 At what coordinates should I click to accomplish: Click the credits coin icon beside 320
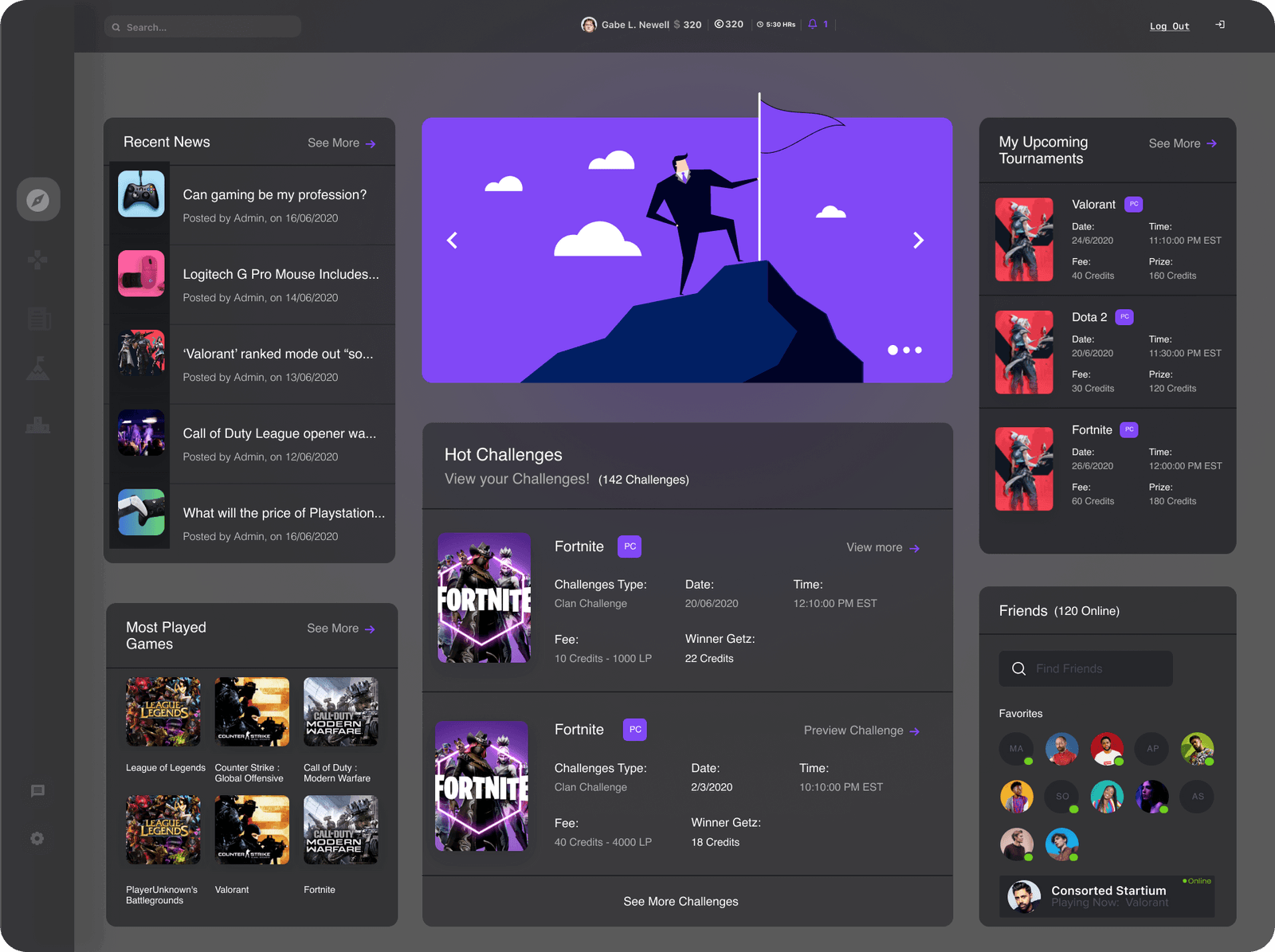pyautogui.click(x=719, y=24)
